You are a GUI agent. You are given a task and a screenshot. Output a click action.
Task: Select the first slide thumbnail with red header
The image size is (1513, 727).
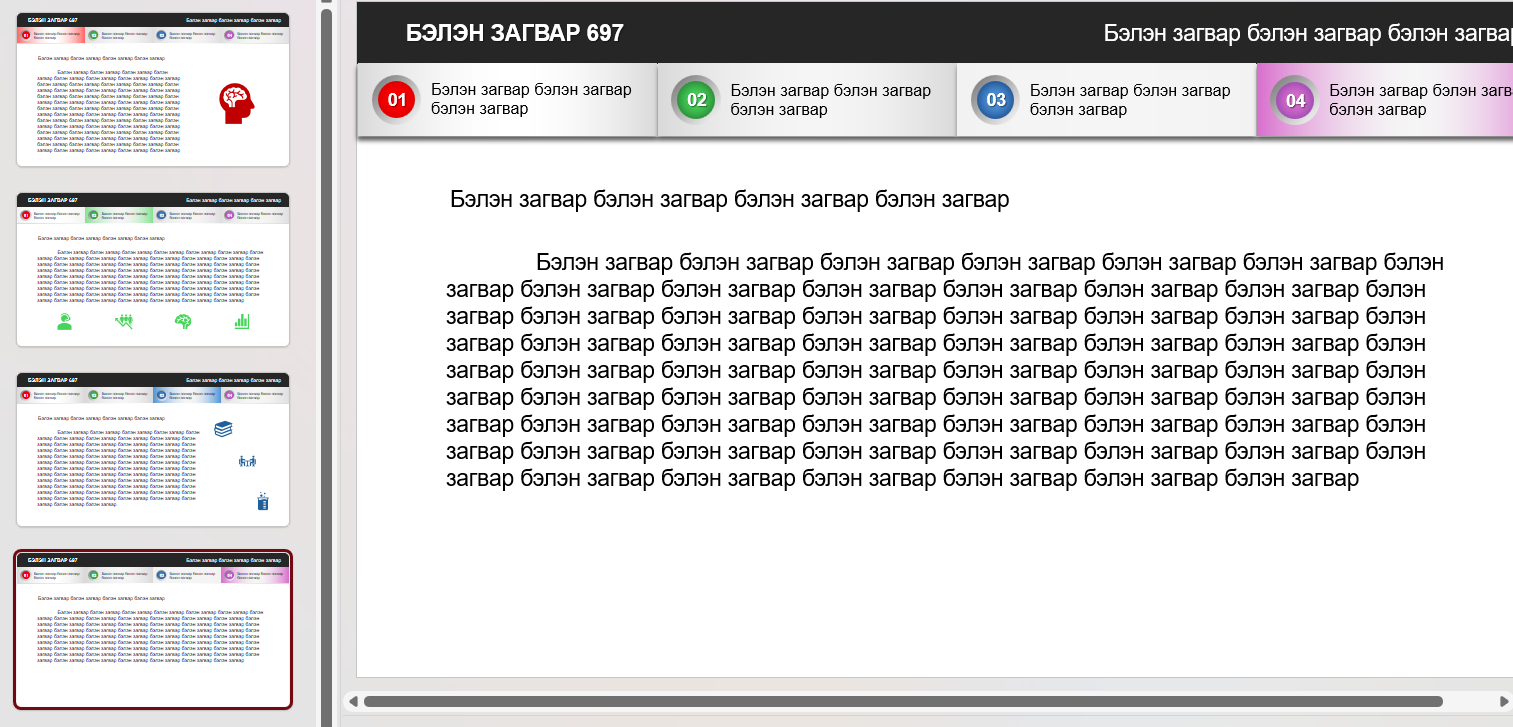pos(153,90)
